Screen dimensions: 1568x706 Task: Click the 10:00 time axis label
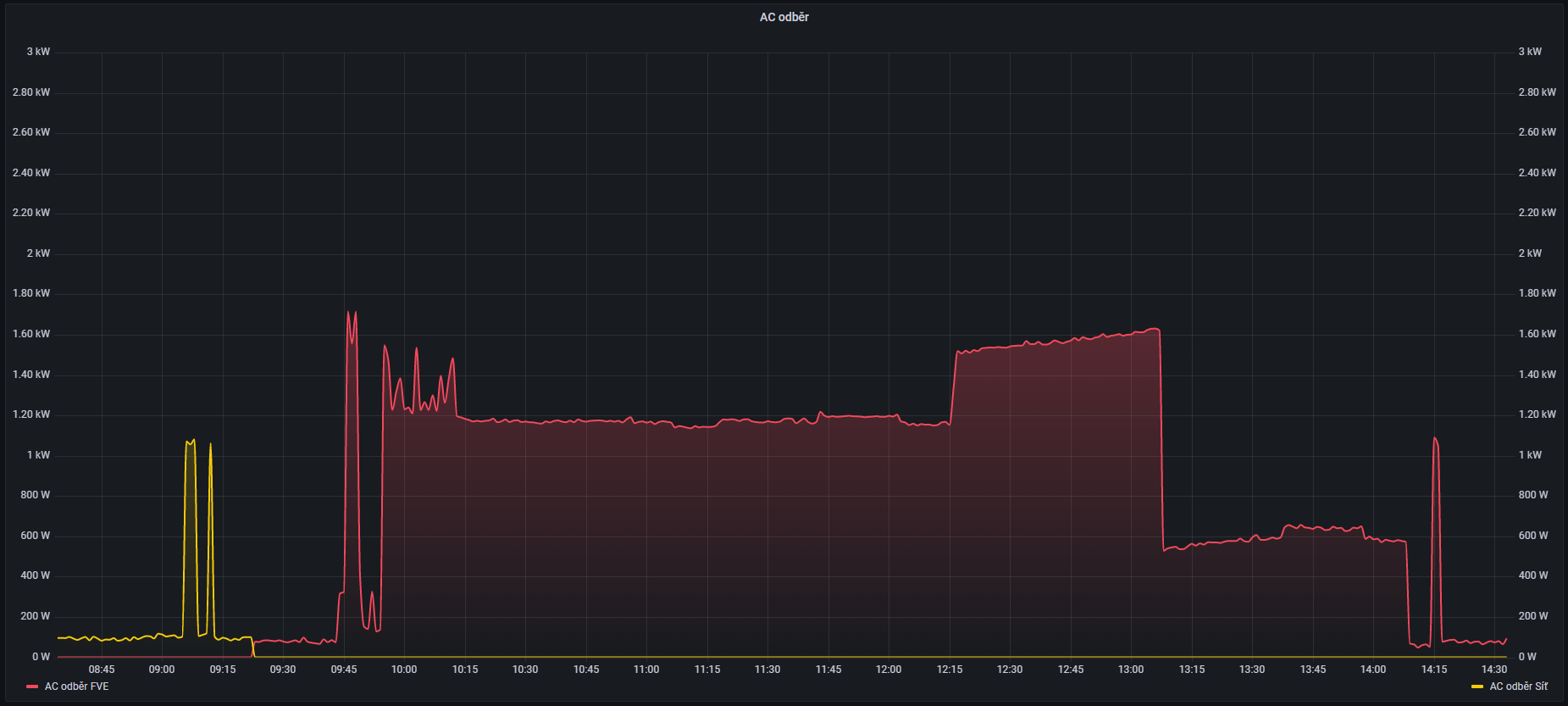click(x=404, y=670)
